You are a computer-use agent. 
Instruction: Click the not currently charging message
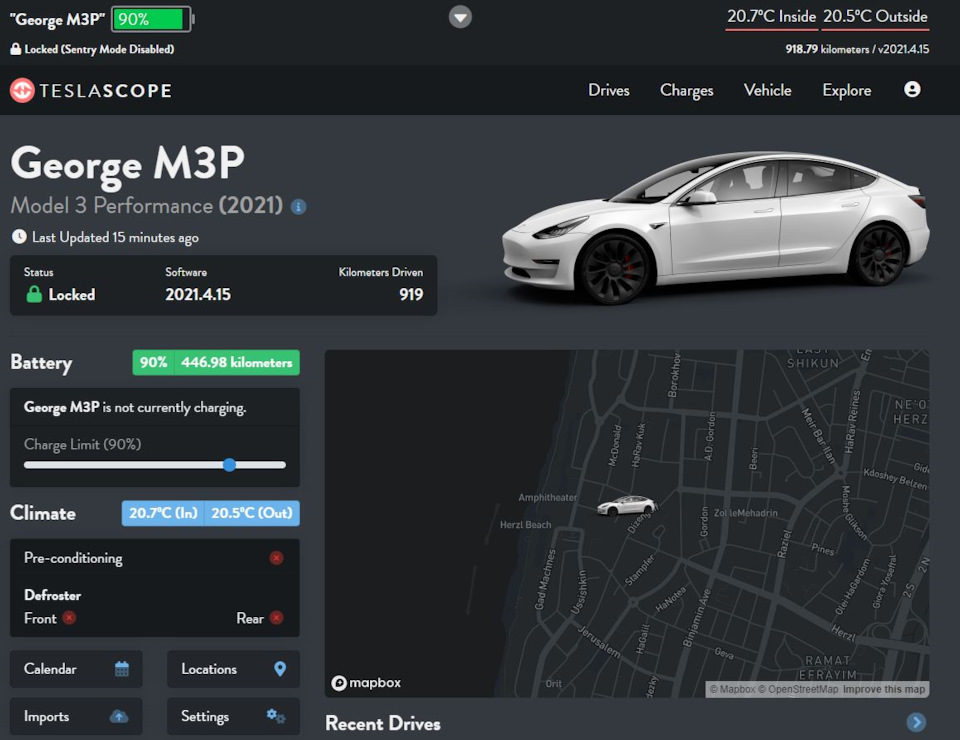click(135, 408)
